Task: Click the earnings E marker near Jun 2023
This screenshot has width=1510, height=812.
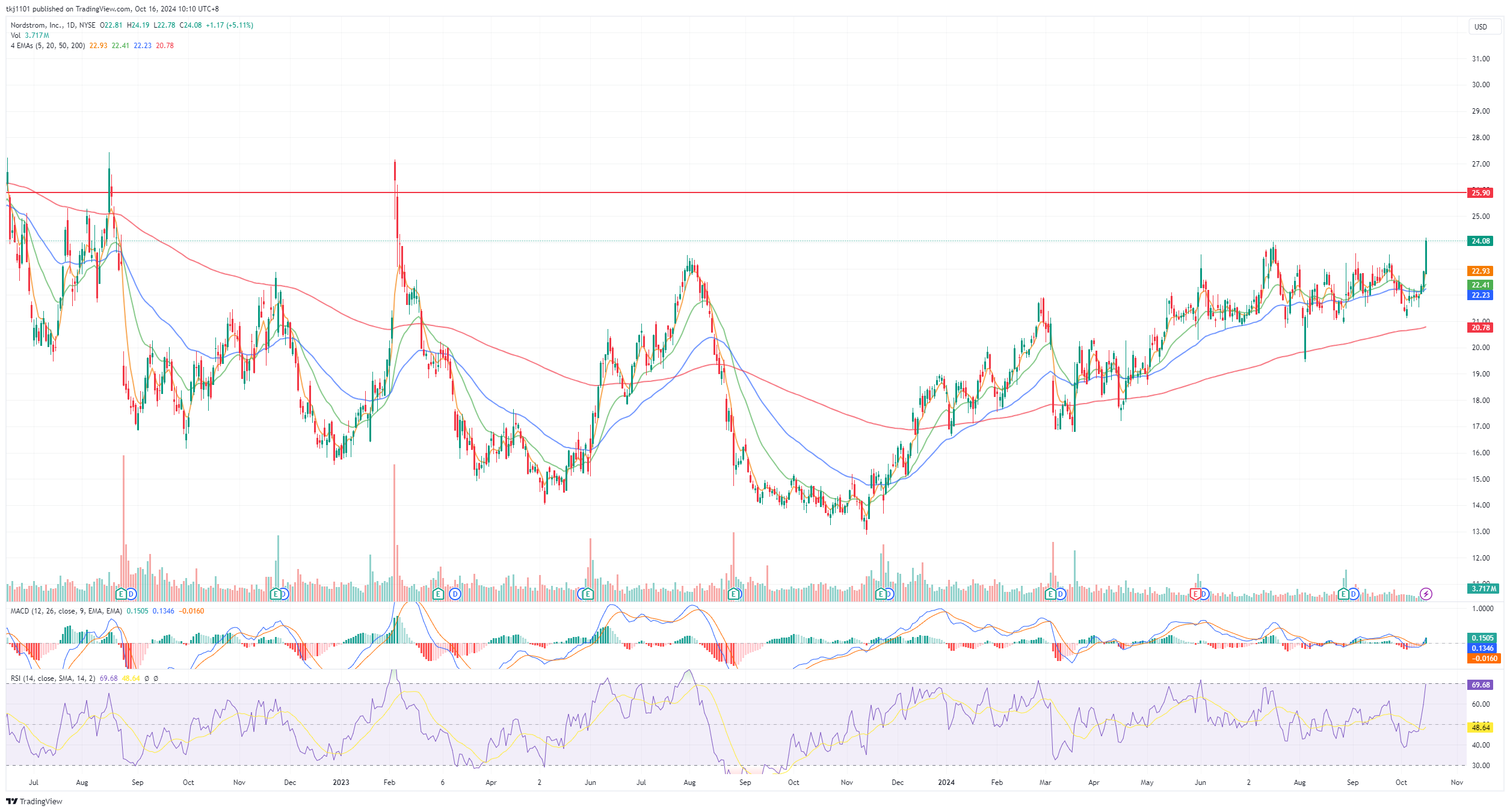Action: [588, 594]
